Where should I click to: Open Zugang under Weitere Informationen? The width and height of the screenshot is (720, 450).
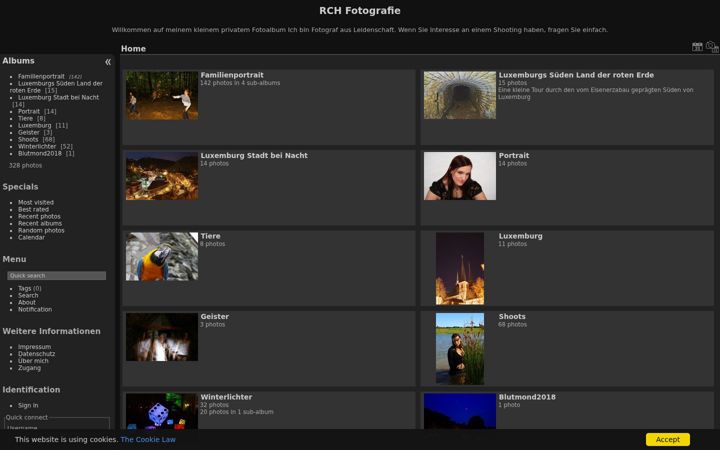pyautogui.click(x=29, y=368)
